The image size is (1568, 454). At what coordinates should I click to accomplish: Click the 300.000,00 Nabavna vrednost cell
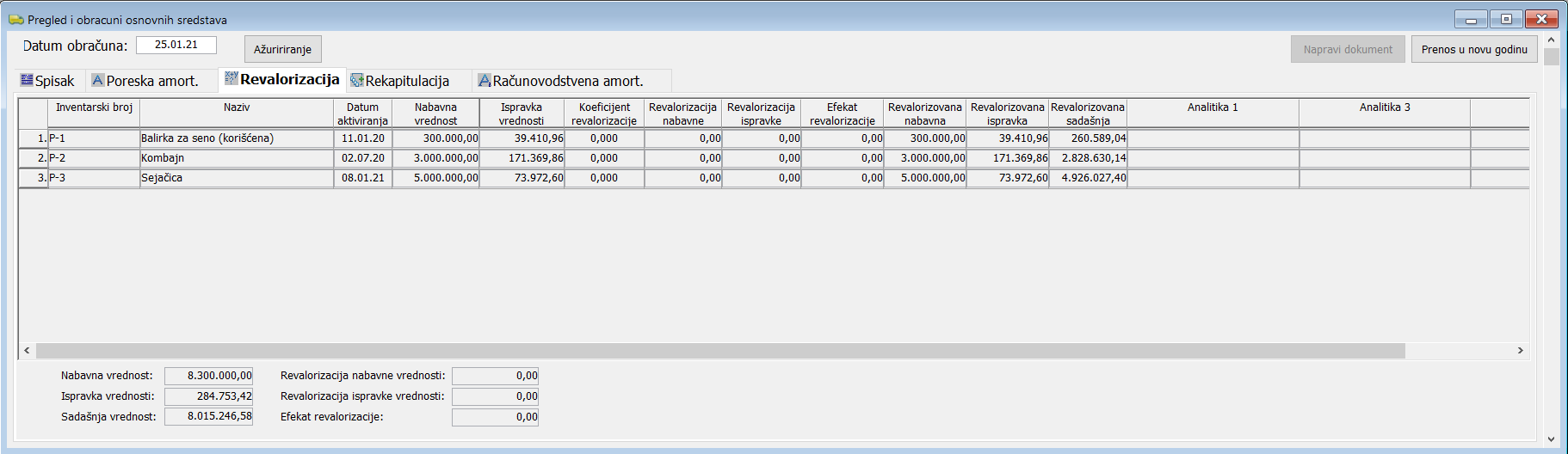tap(435, 138)
